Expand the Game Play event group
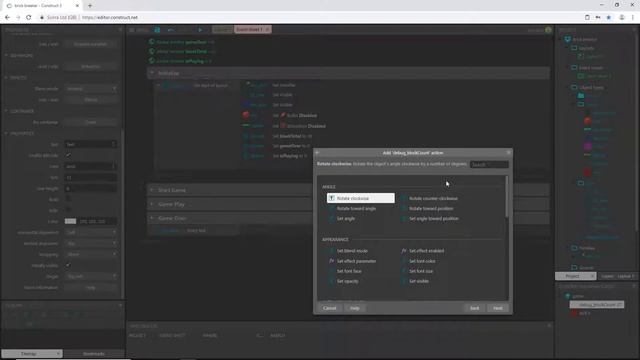Image resolution: width=640 pixels, height=360 pixels. coord(152,204)
